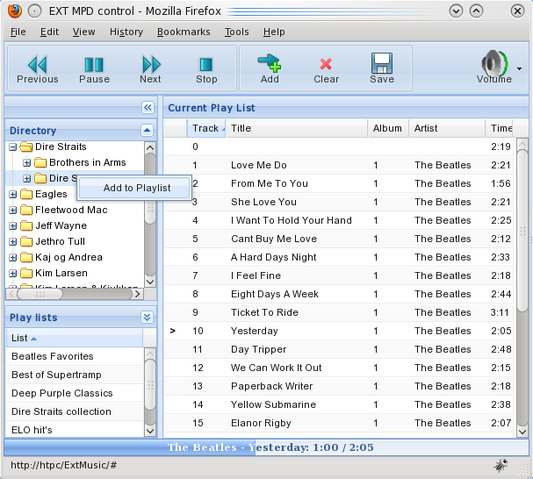
Task: Select Kim Larsen tree item
Action: point(62,273)
